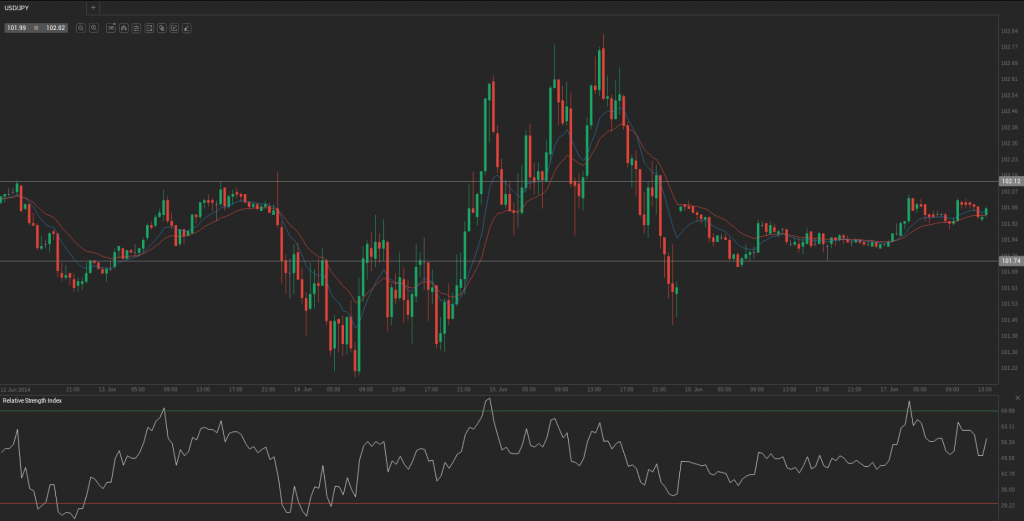Open the chart type icon in toolbar
This screenshot has height=521, width=1024.
click(x=123, y=28)
